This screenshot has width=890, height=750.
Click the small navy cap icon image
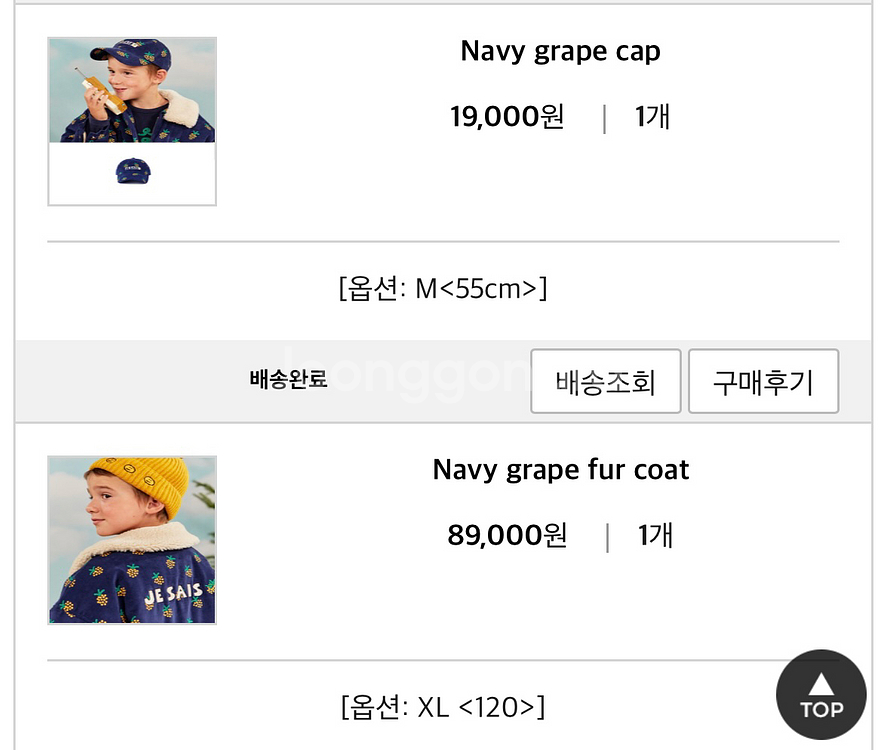[x=133, y=172]
